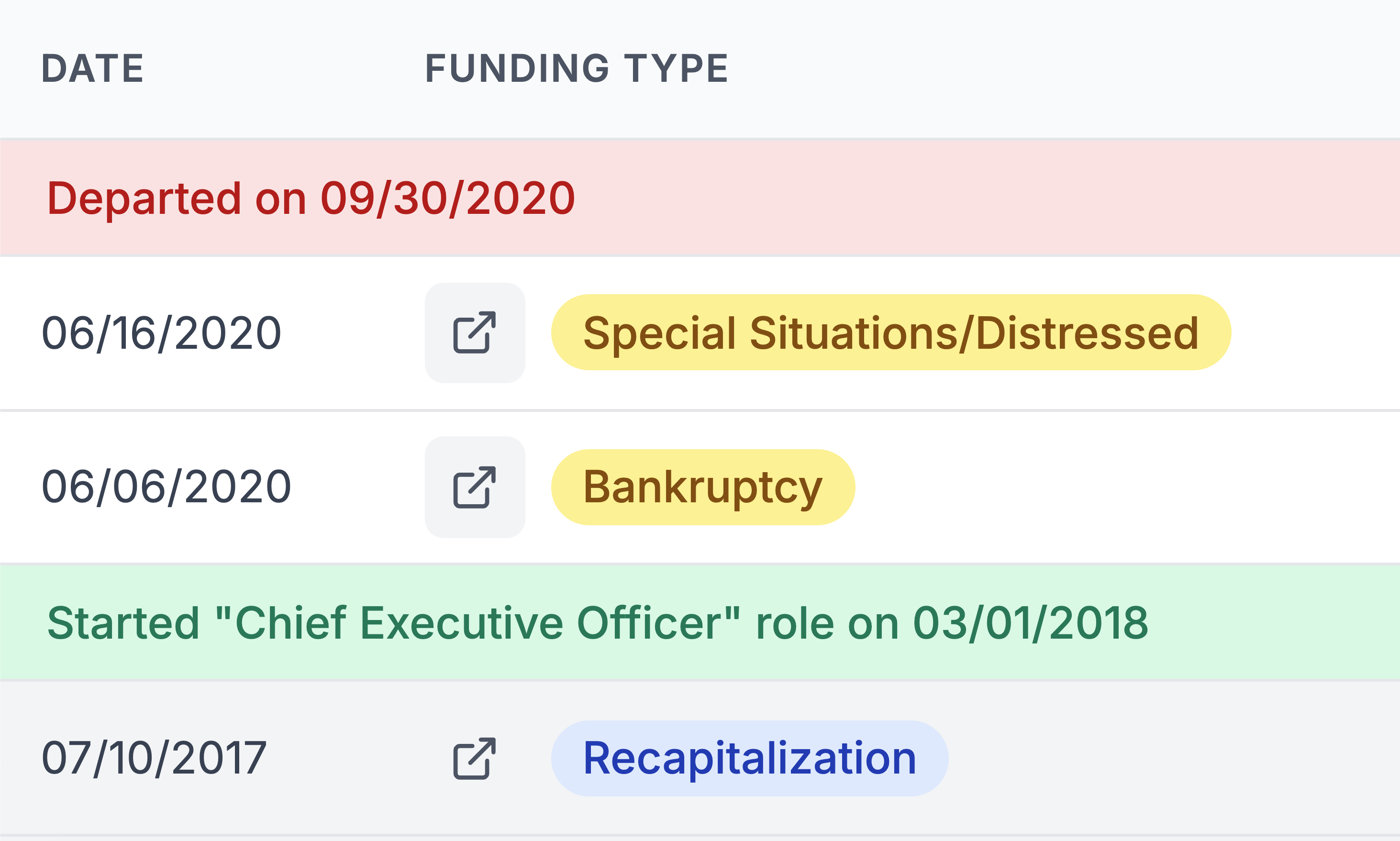
Task: Click external link icon beside Bankruptcy
Action: [475, 487]
